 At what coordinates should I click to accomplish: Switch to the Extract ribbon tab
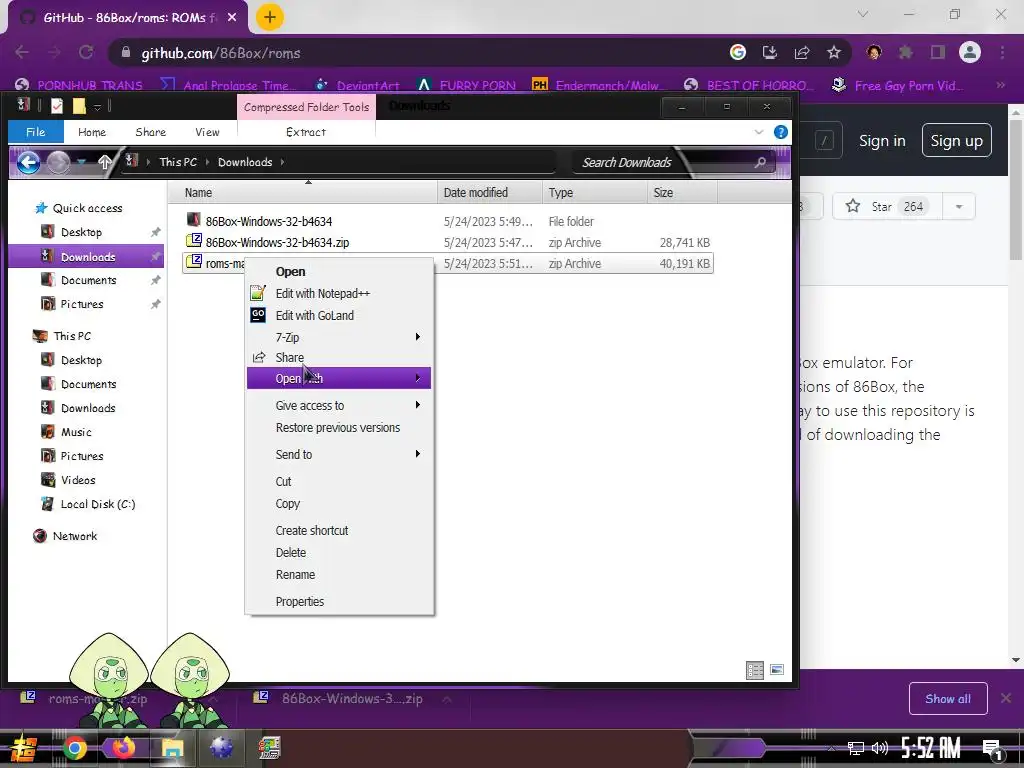(x=306, y=132)
